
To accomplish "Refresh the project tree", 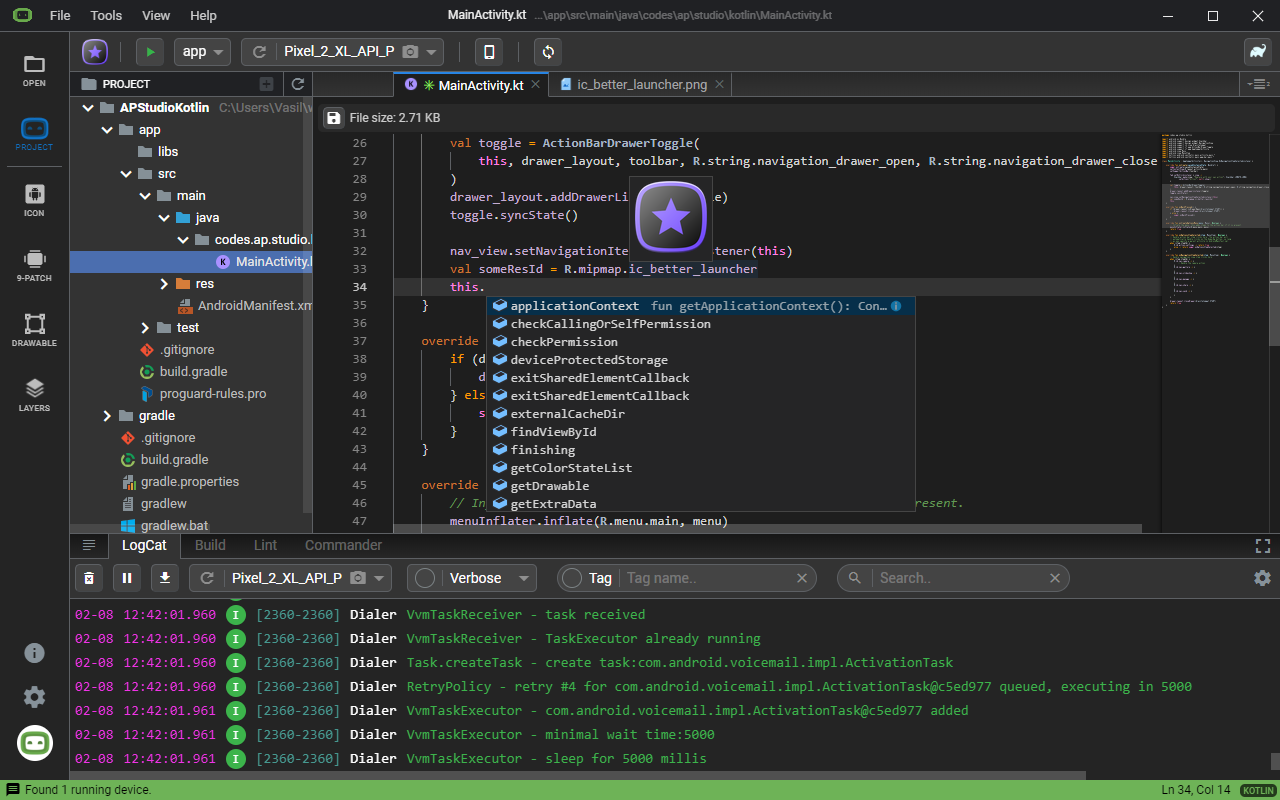I will [x=298, y=84].
